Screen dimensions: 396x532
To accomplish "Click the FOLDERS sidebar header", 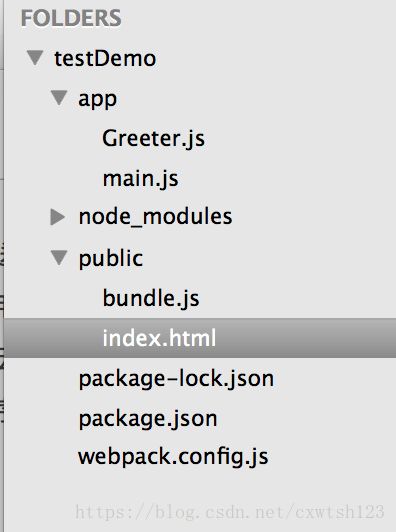I will (71, 18).
